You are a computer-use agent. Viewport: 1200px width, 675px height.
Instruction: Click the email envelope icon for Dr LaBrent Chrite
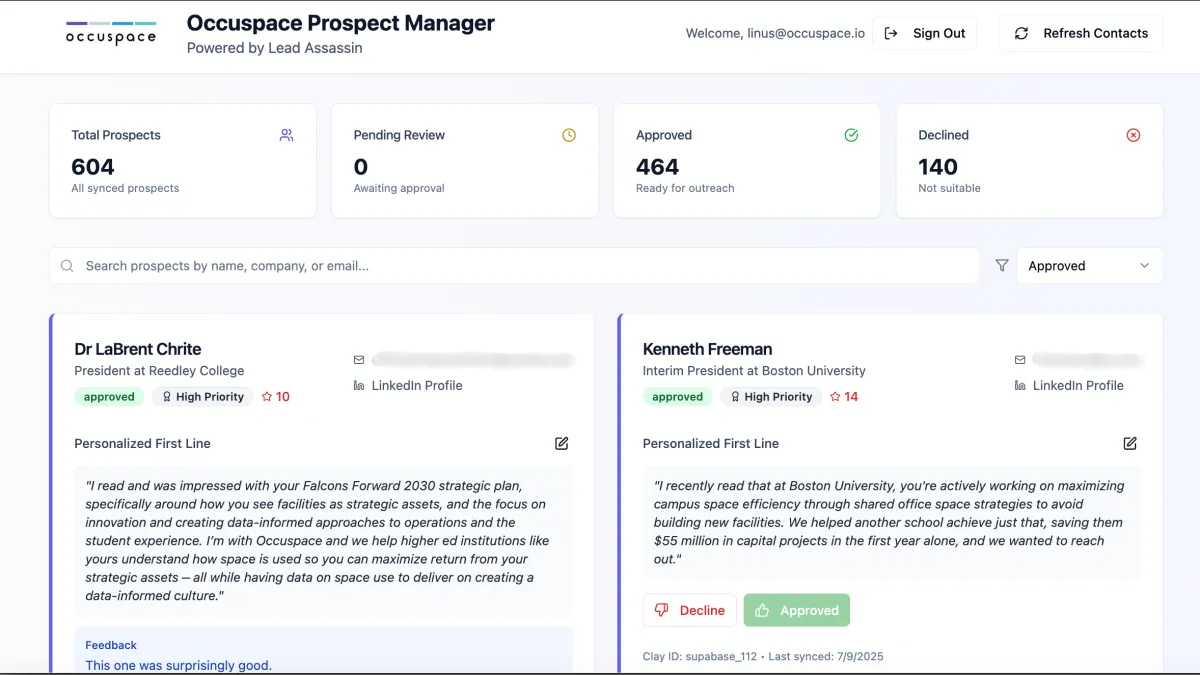point(359,359)
